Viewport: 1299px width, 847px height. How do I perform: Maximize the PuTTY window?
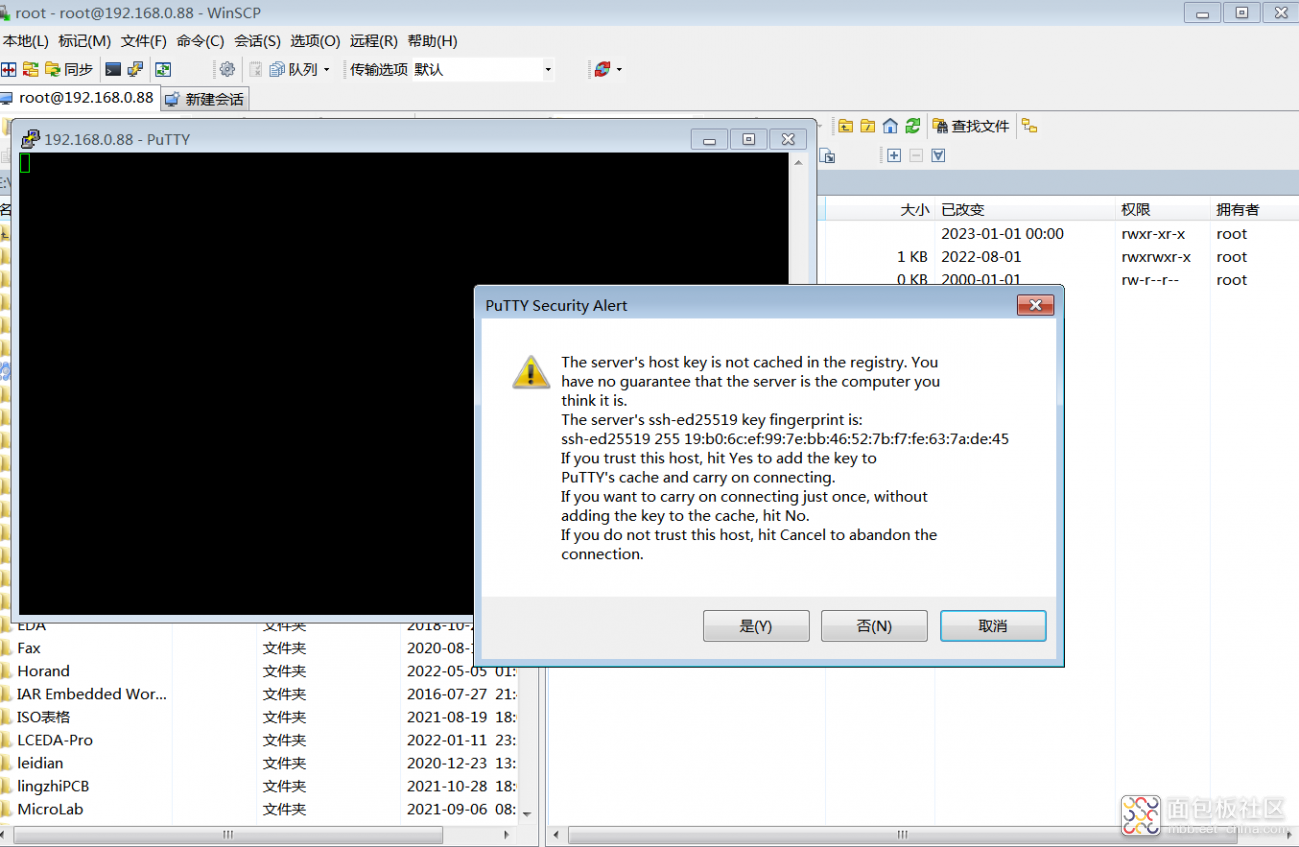pos(748,139)
